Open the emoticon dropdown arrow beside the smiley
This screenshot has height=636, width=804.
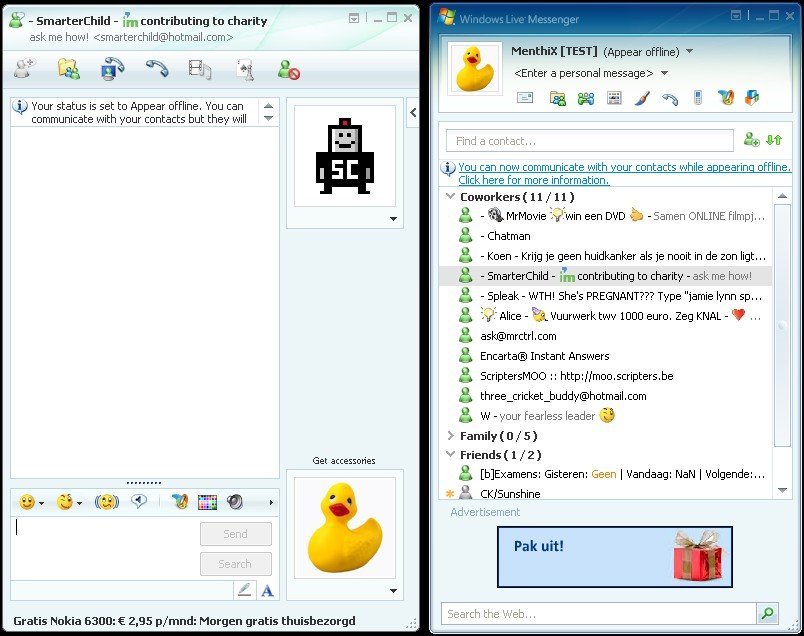click(x=42, y=503)
